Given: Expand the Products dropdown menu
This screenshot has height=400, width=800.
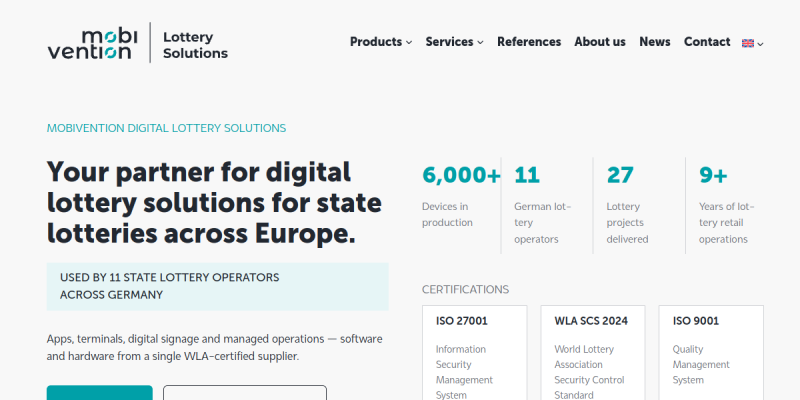Looking at the screenshot, I should 381,42.
